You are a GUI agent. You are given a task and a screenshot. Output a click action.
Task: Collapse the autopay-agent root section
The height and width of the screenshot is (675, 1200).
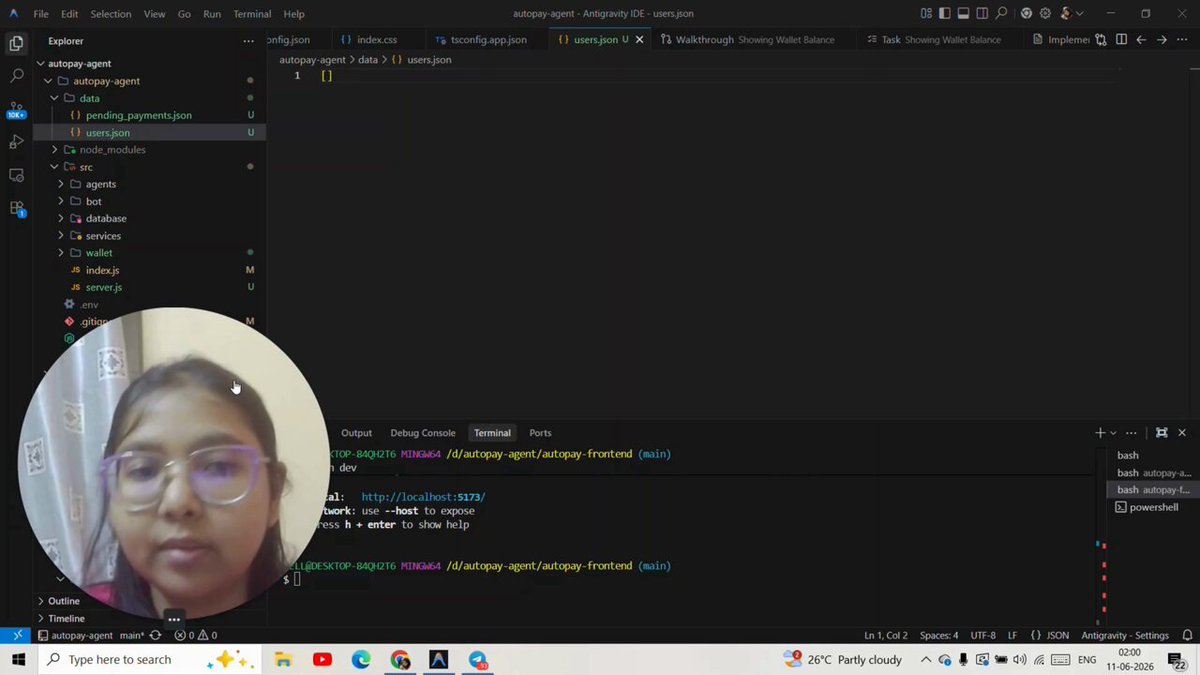[79, 63]
